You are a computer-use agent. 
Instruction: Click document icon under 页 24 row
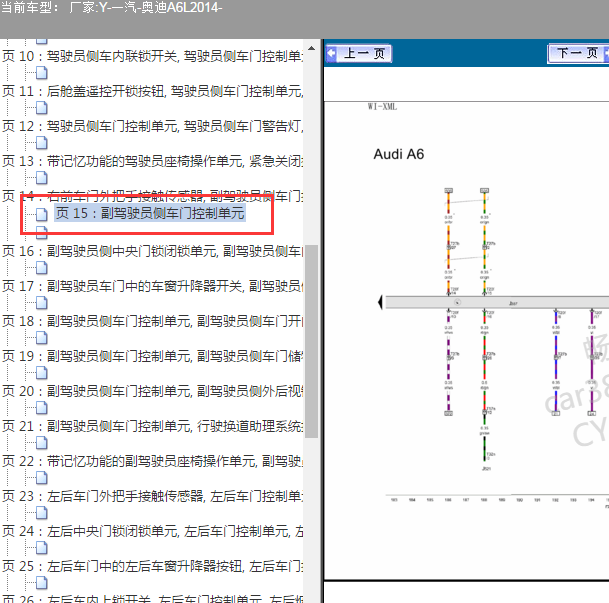pos(42,548)
